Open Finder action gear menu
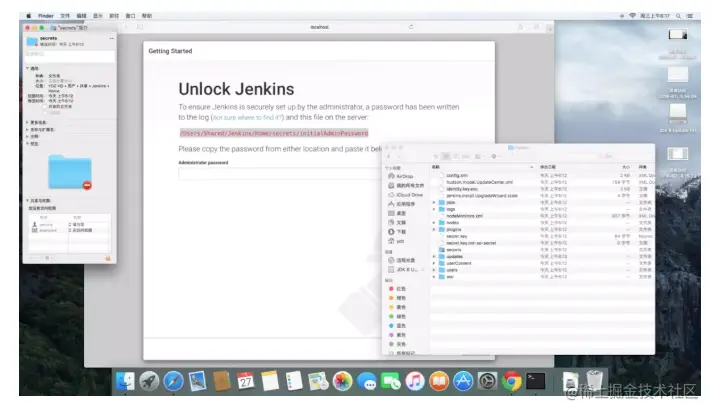Viewport: 712px width, 414px height. (x=495, y=156)
